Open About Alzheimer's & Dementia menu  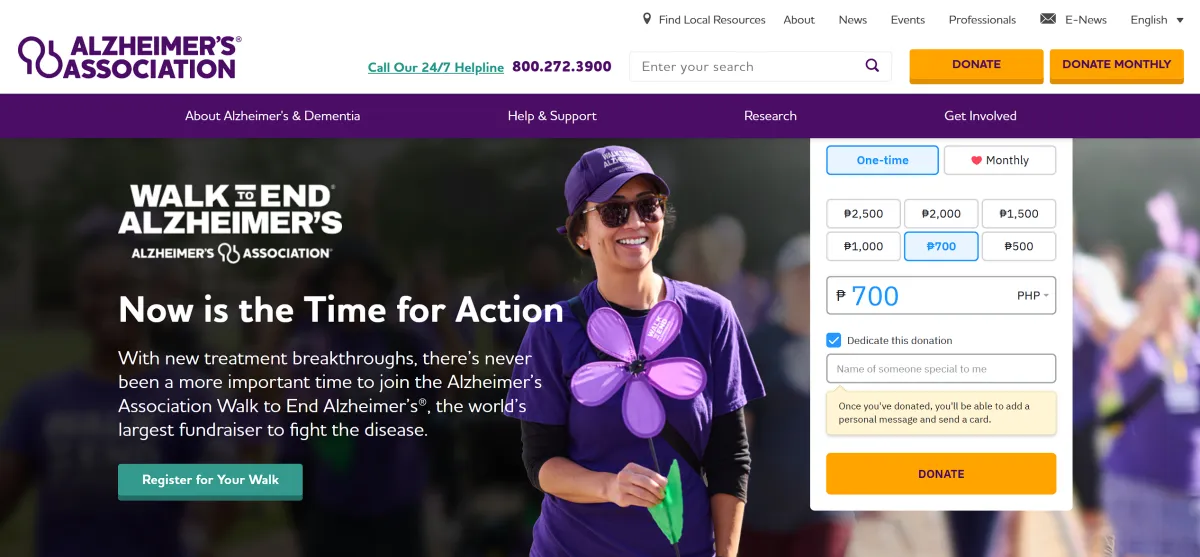[272, 116]
